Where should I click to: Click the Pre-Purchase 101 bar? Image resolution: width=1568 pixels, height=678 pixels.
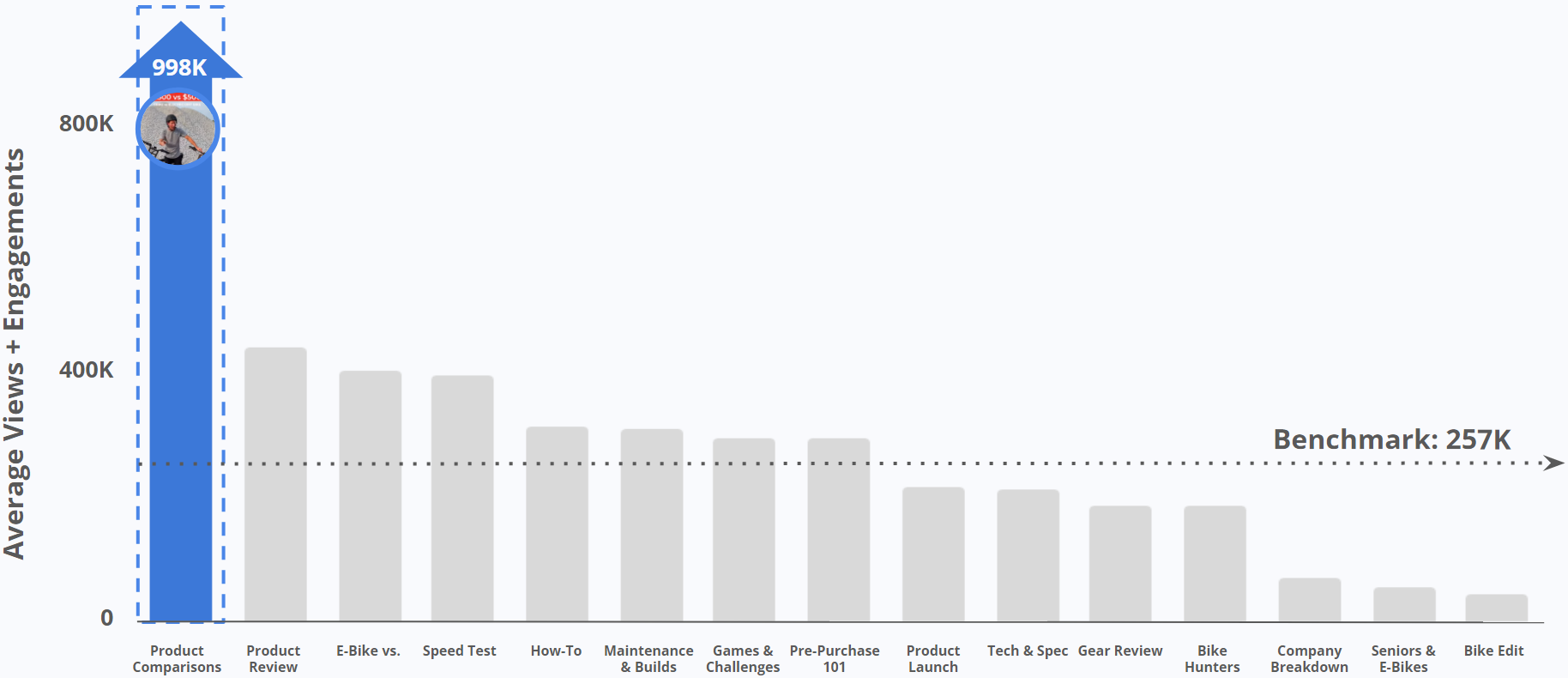click(x=838, y=530)
